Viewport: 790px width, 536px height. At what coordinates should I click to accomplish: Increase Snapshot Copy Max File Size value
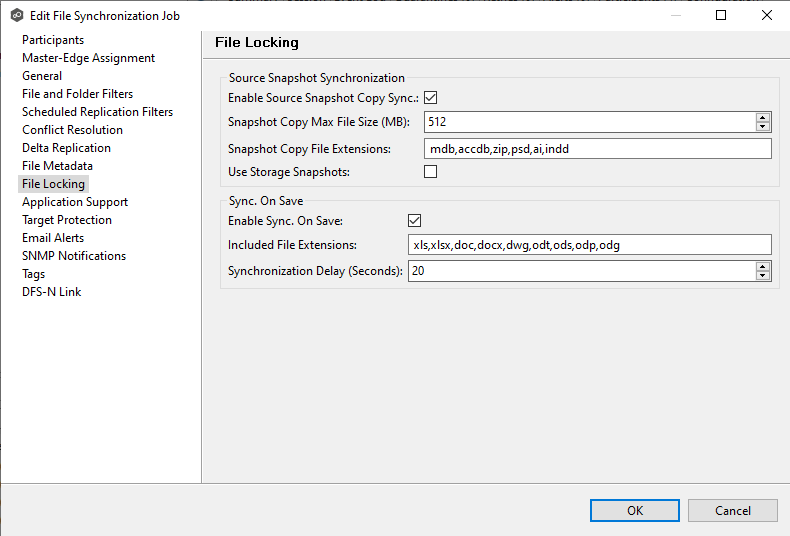(x=763, y=117)
